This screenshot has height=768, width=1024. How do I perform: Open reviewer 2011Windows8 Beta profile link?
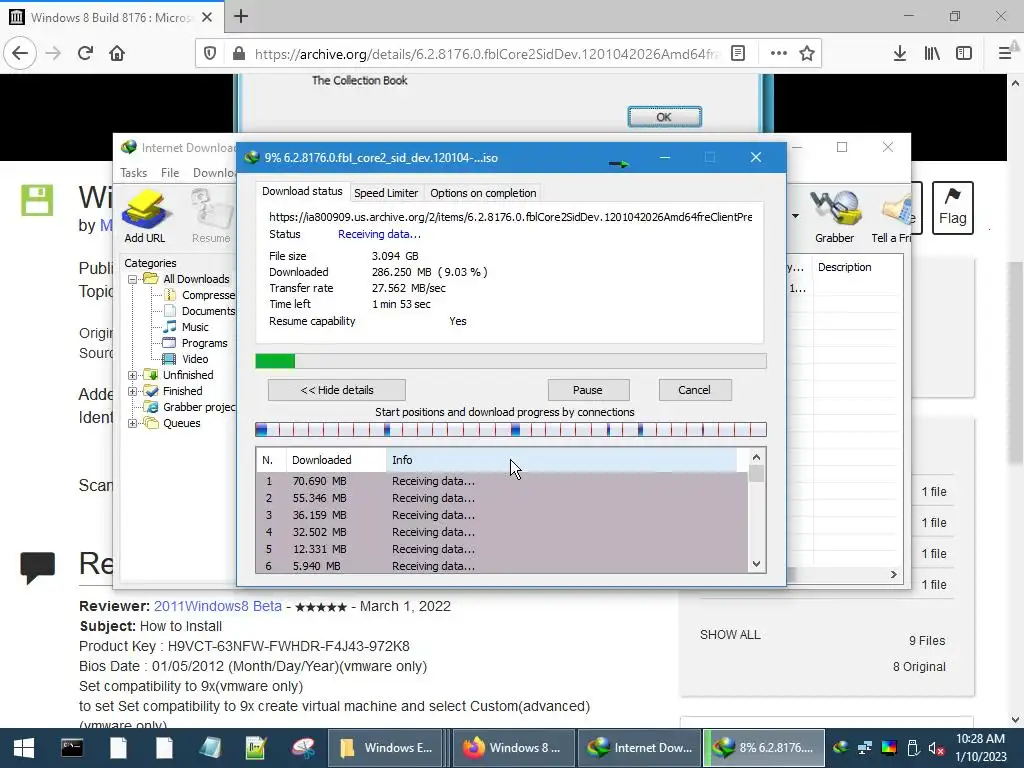point(217,606)
